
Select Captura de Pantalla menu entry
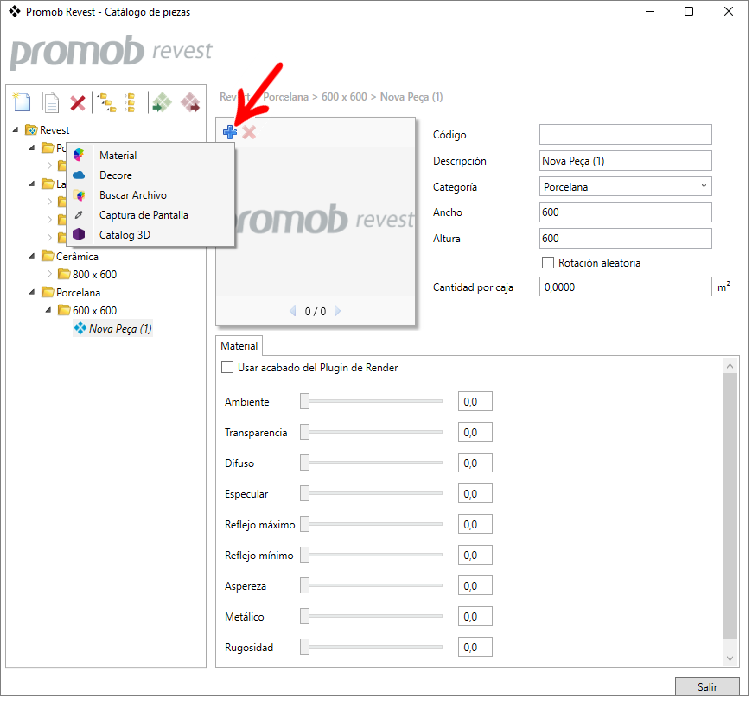[150, 215]
